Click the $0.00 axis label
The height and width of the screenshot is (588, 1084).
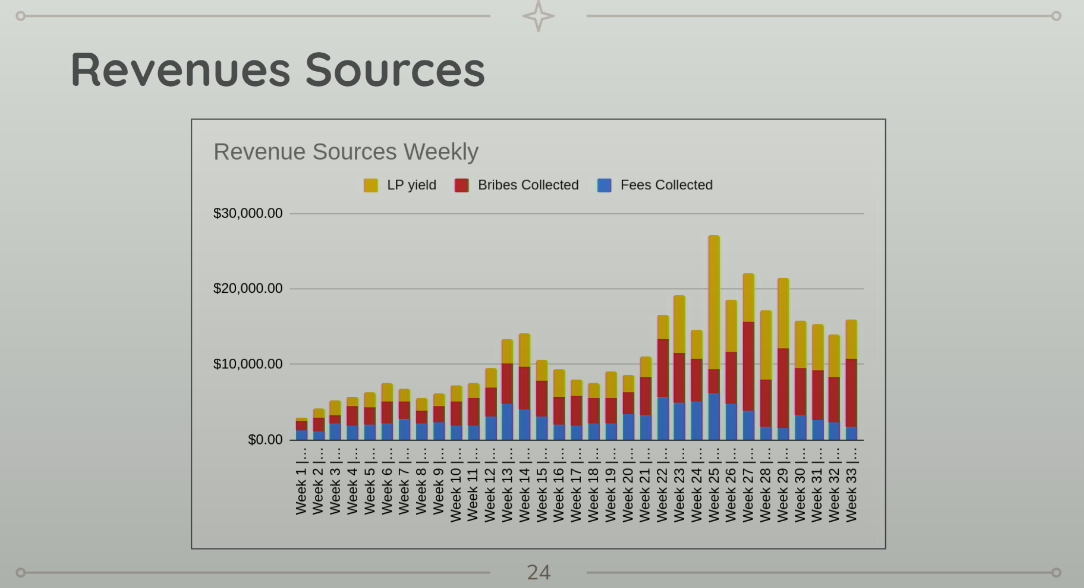[x=265, y=440]
